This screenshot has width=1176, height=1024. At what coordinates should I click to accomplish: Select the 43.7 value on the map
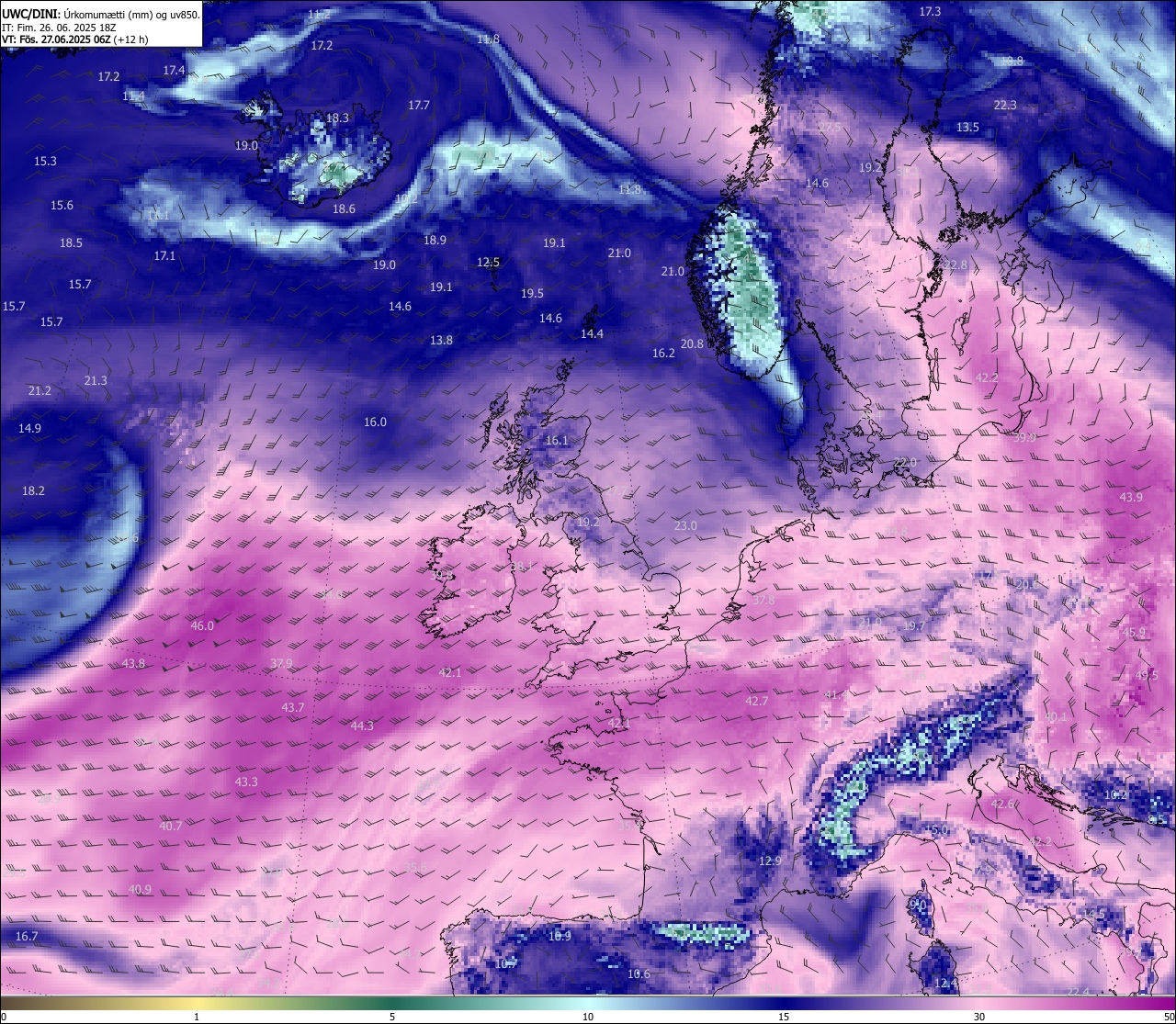[x=292, y=707]
